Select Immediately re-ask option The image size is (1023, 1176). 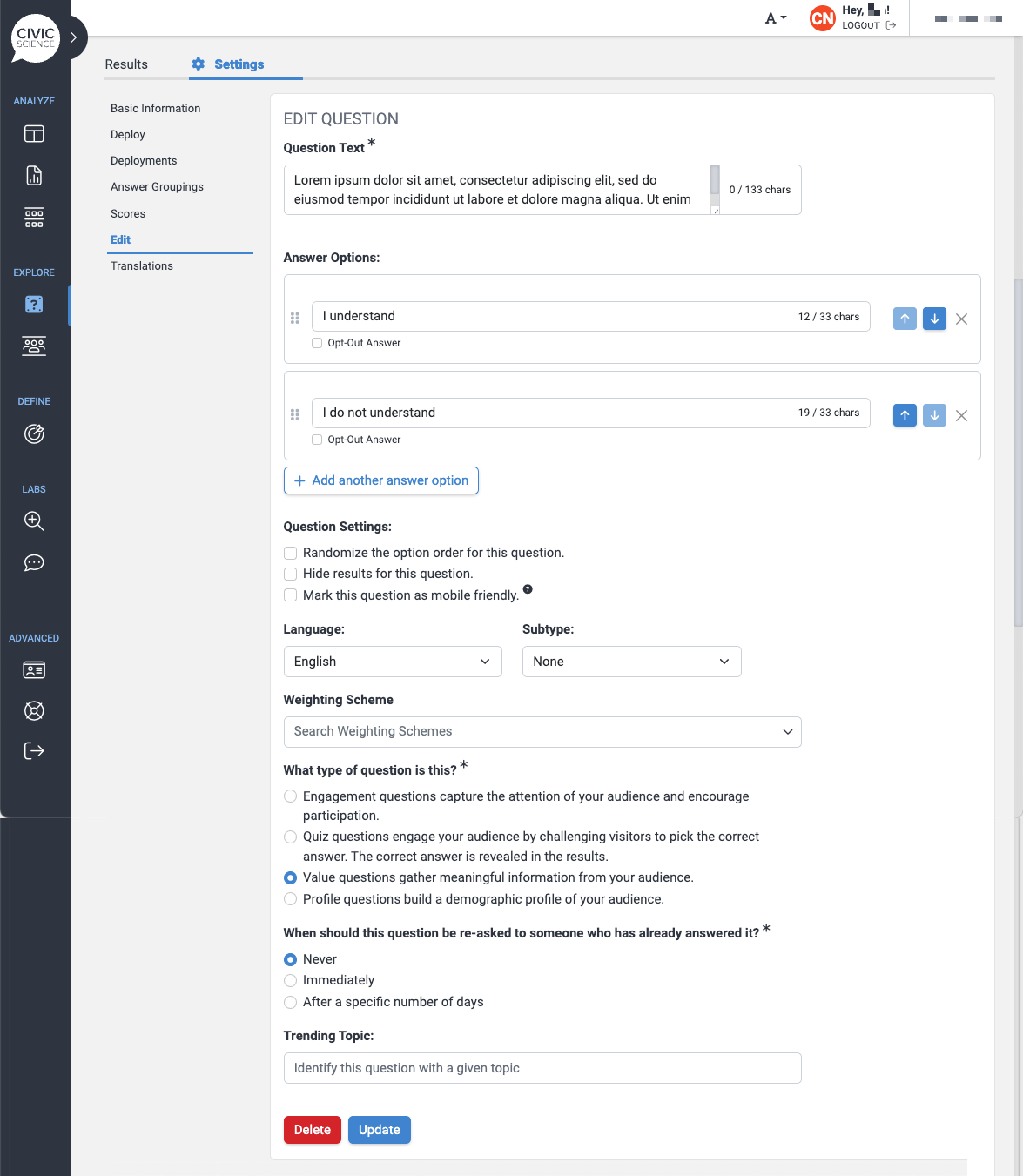point(291,981)
